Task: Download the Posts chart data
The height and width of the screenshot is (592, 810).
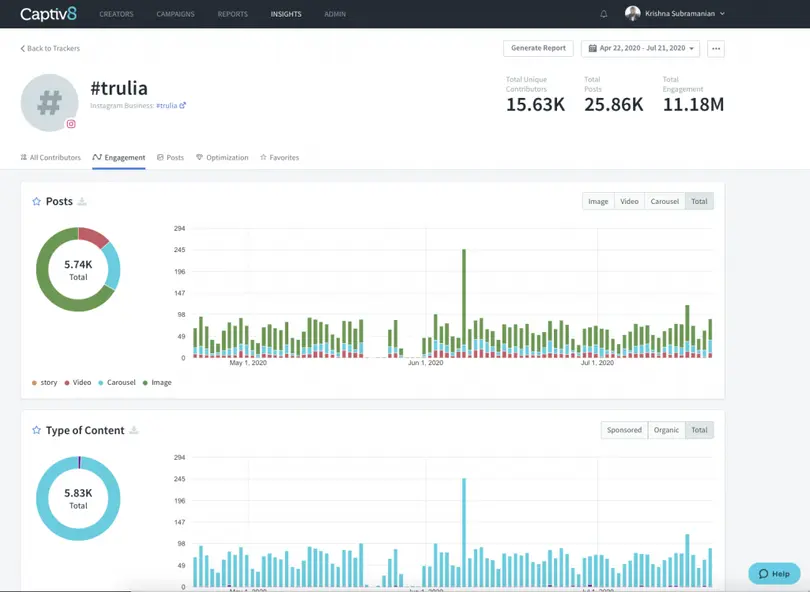Action: point(83,202)
